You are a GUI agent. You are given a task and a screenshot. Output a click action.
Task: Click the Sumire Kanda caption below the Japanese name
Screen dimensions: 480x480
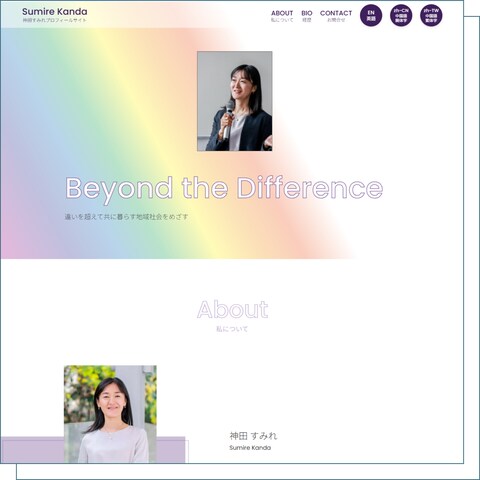250,448
